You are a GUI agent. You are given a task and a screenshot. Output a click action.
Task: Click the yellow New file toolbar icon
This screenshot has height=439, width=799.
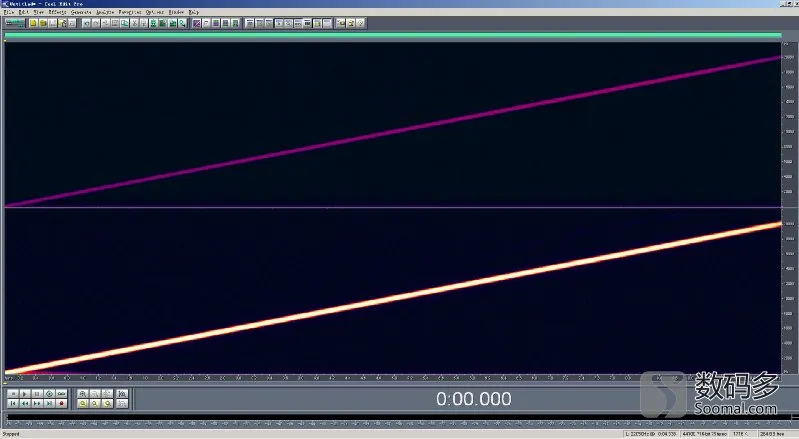(x=34, y=23)
